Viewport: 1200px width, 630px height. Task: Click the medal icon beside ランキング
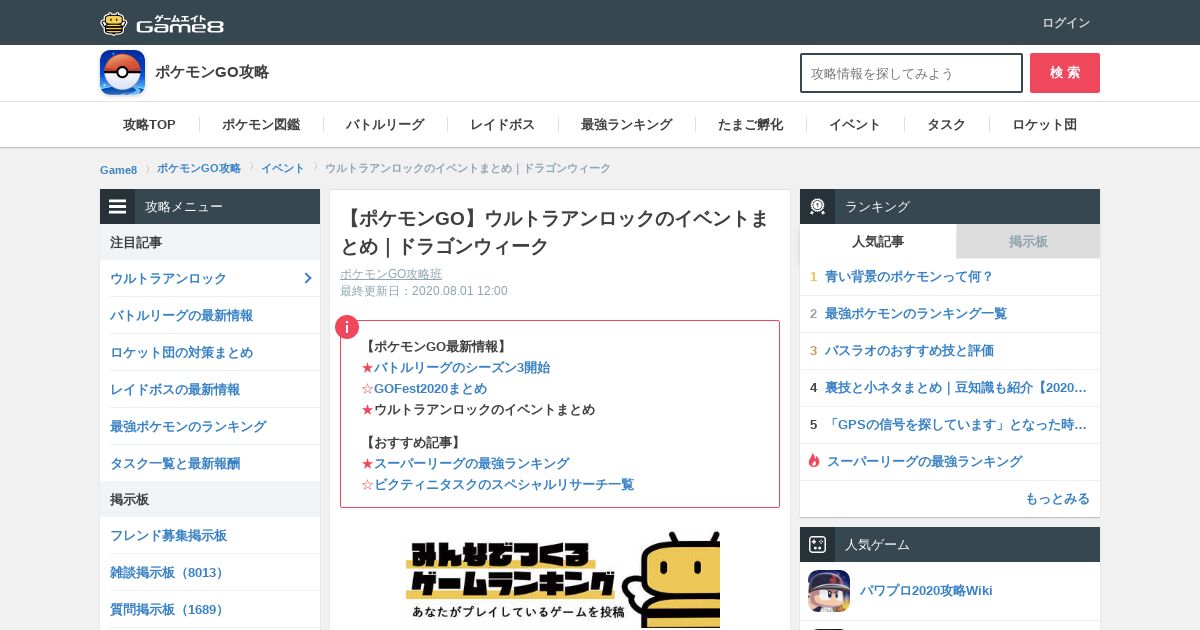tap(817, 206)
